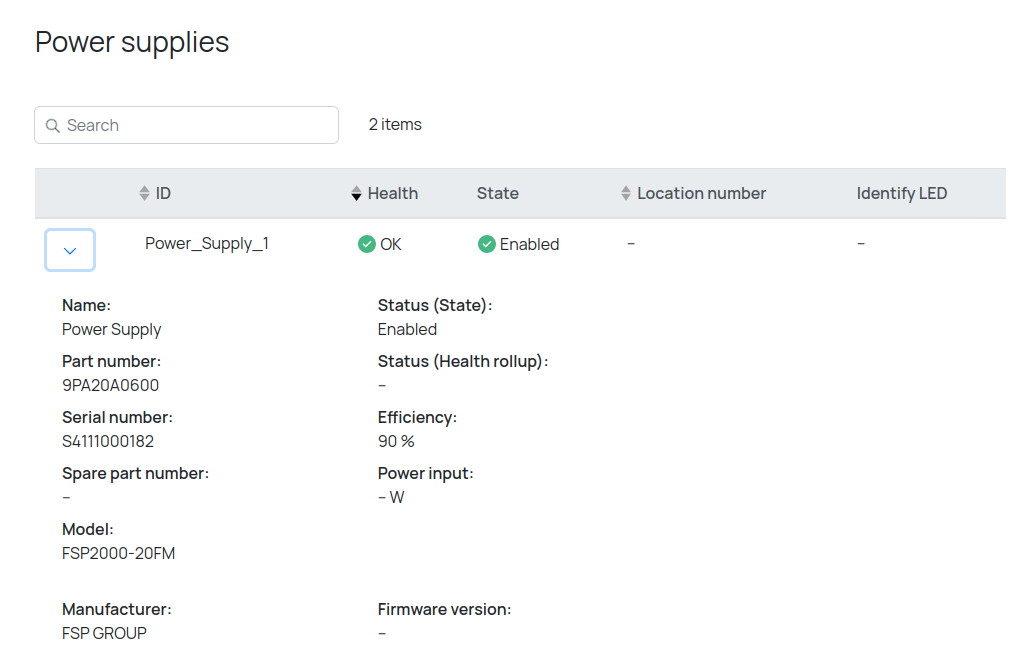
Task: Click the Firmware version label
Action: coord(444,609)
